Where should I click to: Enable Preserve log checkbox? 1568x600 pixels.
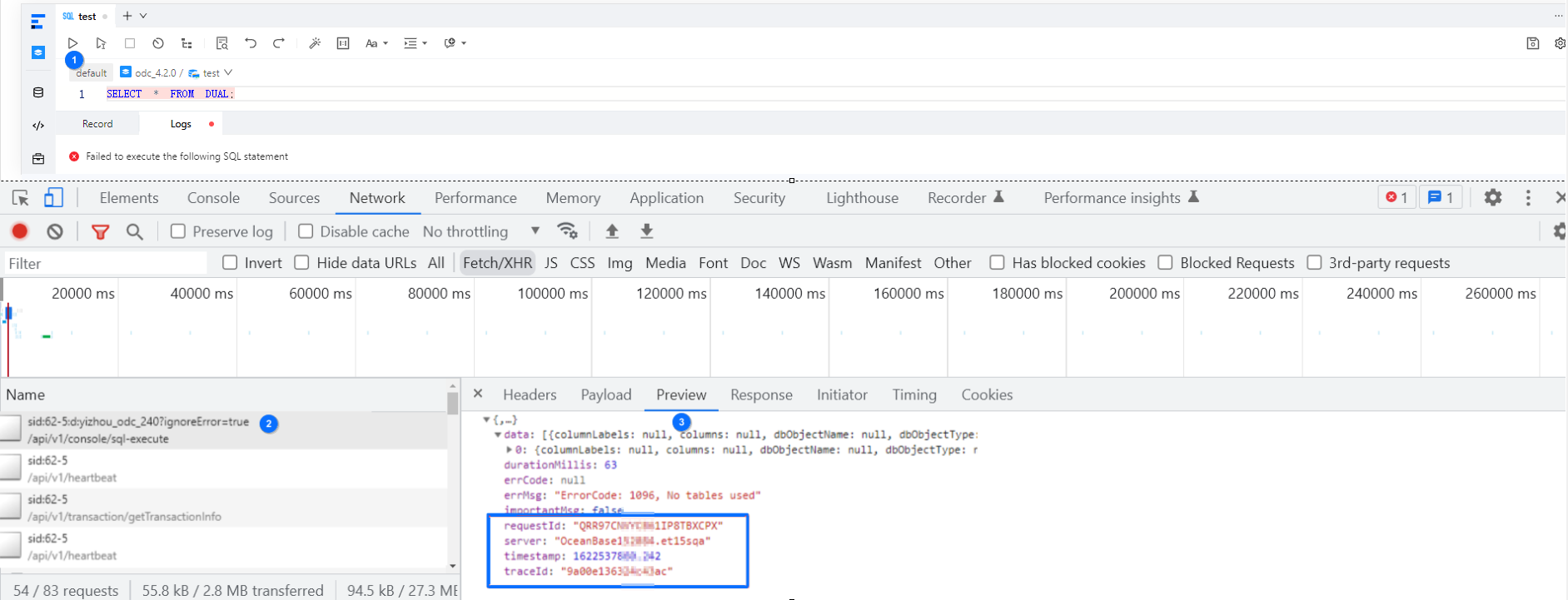(x=178, y=231)
